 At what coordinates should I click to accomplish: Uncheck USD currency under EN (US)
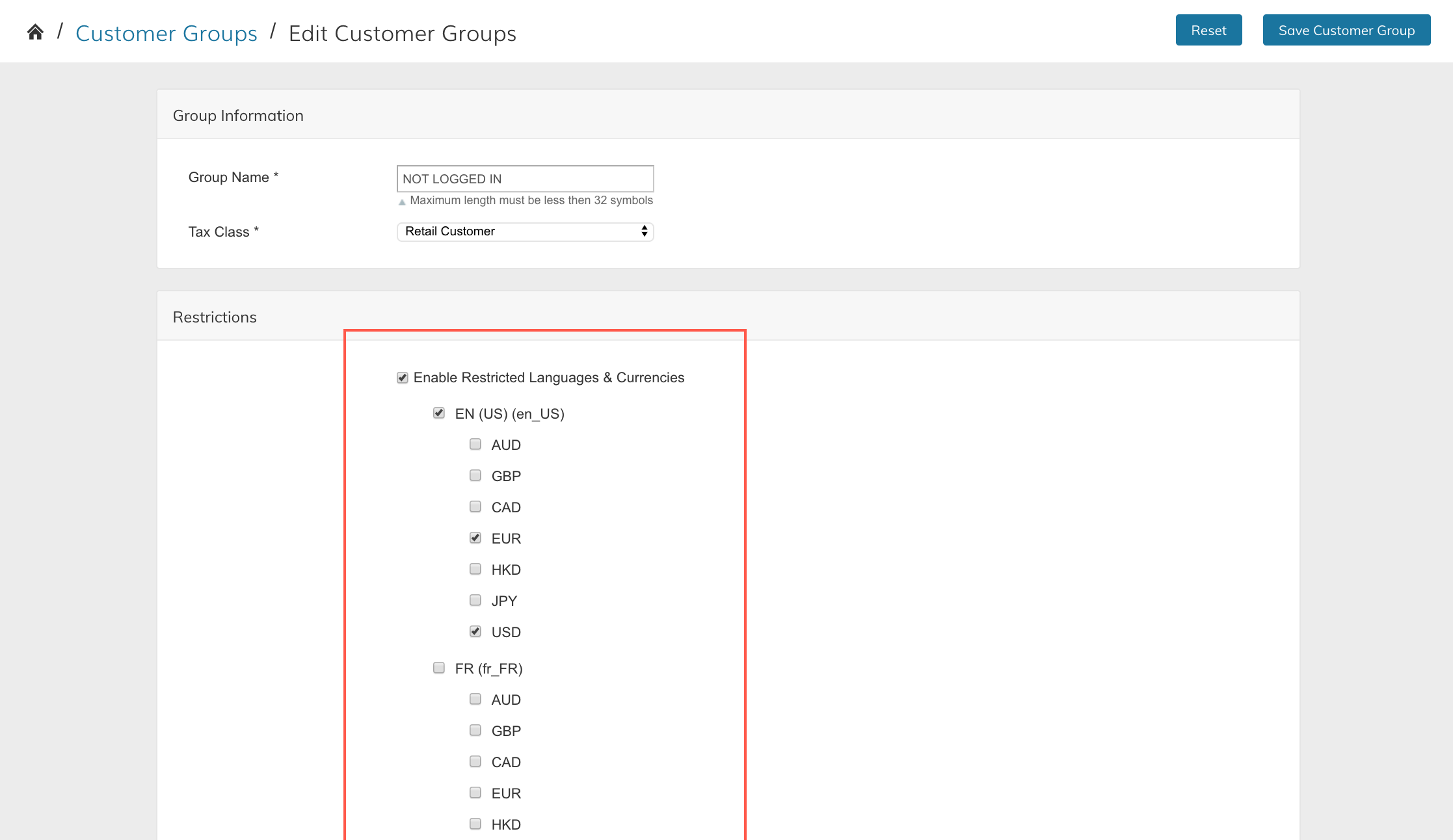[475, 631]
